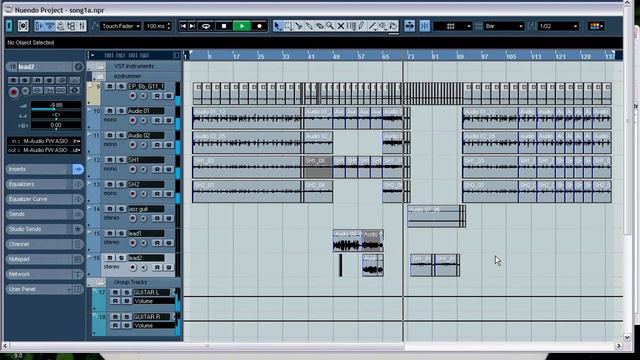Viewport: 640px width, 360px height.
Task: Solo the Audio 02 track
Action: click(121, 135)
